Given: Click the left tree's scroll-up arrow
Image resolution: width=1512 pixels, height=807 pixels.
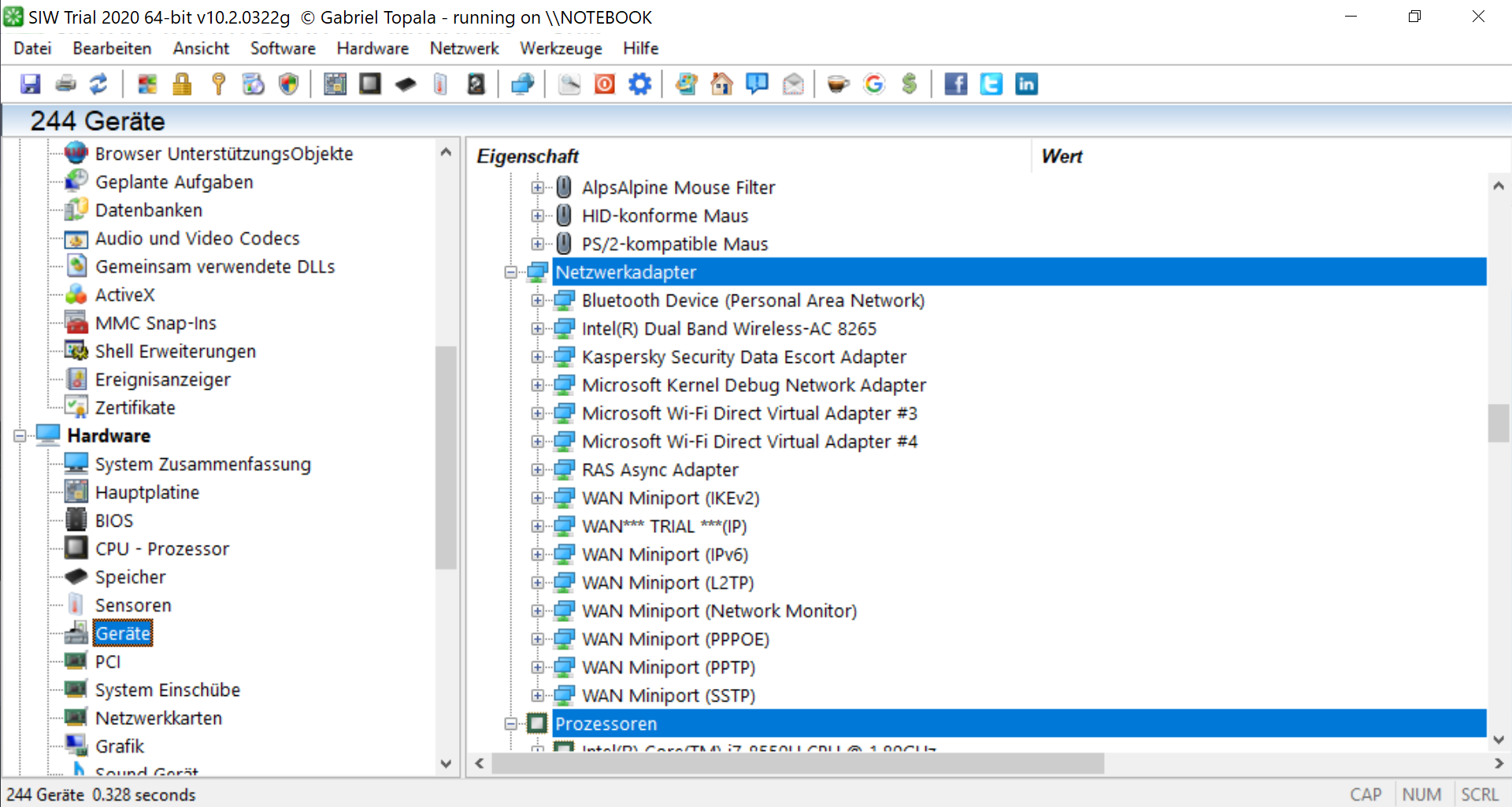Looking at the screenshot, I should pyautogui.click(x=446, y=152).
